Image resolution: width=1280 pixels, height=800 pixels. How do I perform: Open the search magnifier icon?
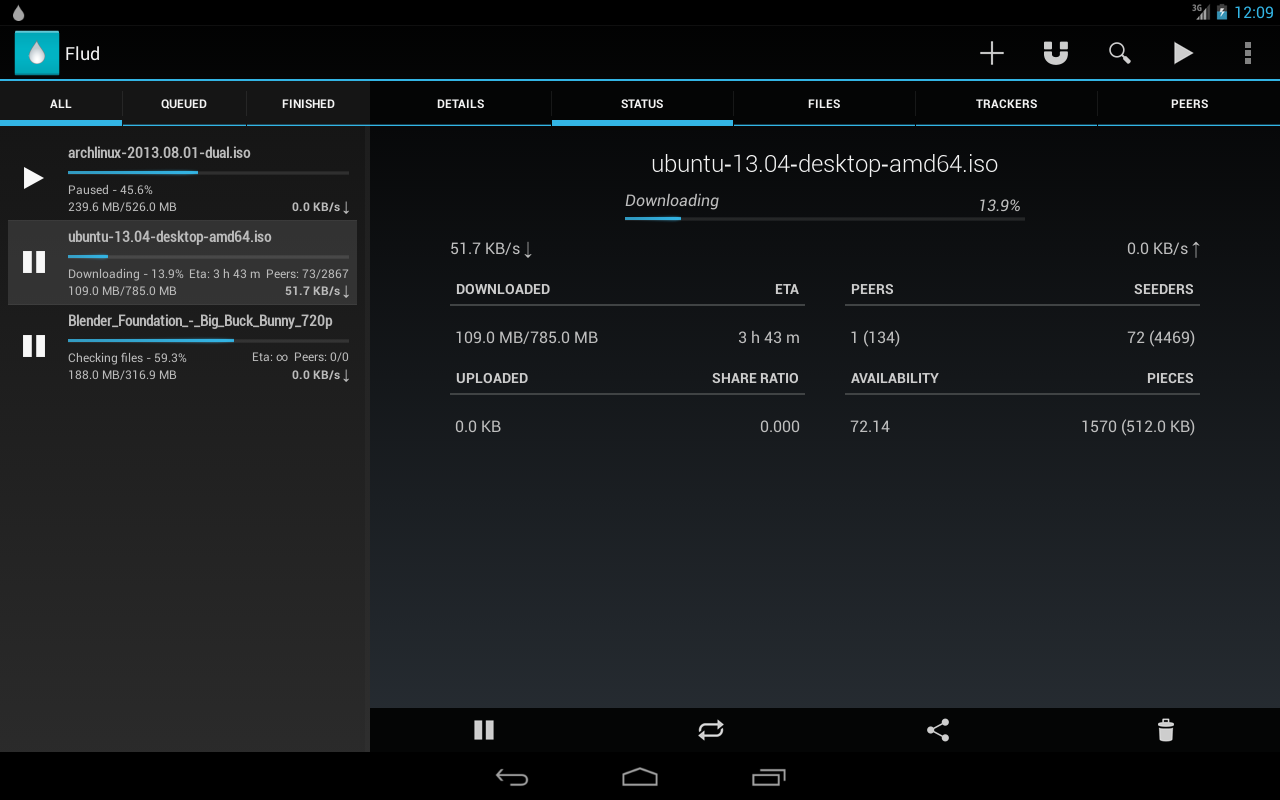pos(1120,53)
